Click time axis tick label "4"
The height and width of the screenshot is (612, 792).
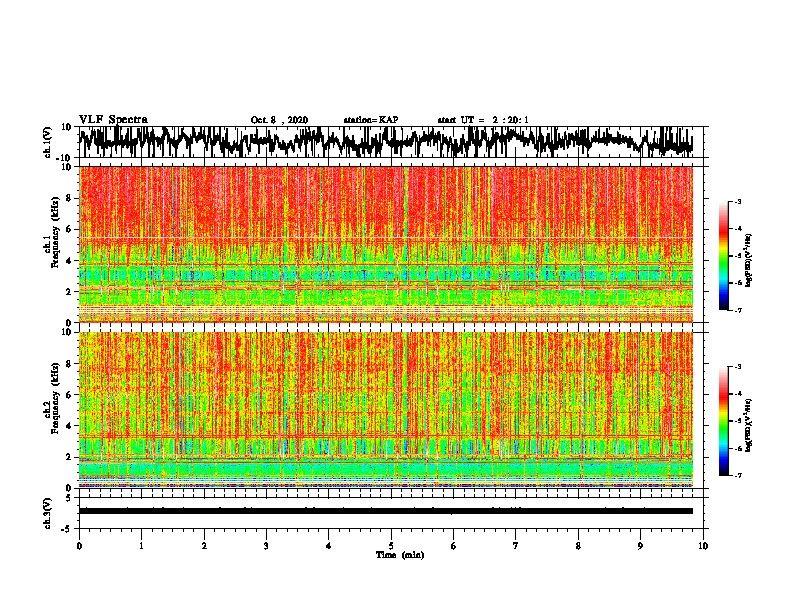329,546
